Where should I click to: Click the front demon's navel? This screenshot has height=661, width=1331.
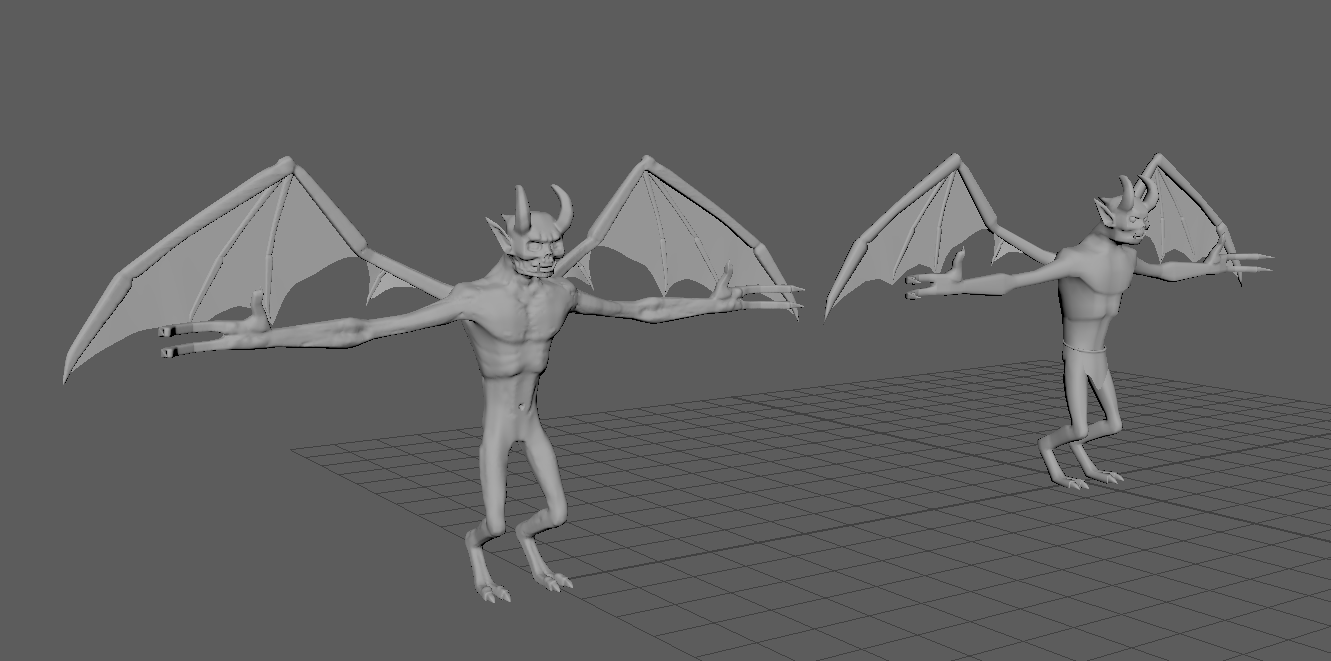[x=519, y=406]
